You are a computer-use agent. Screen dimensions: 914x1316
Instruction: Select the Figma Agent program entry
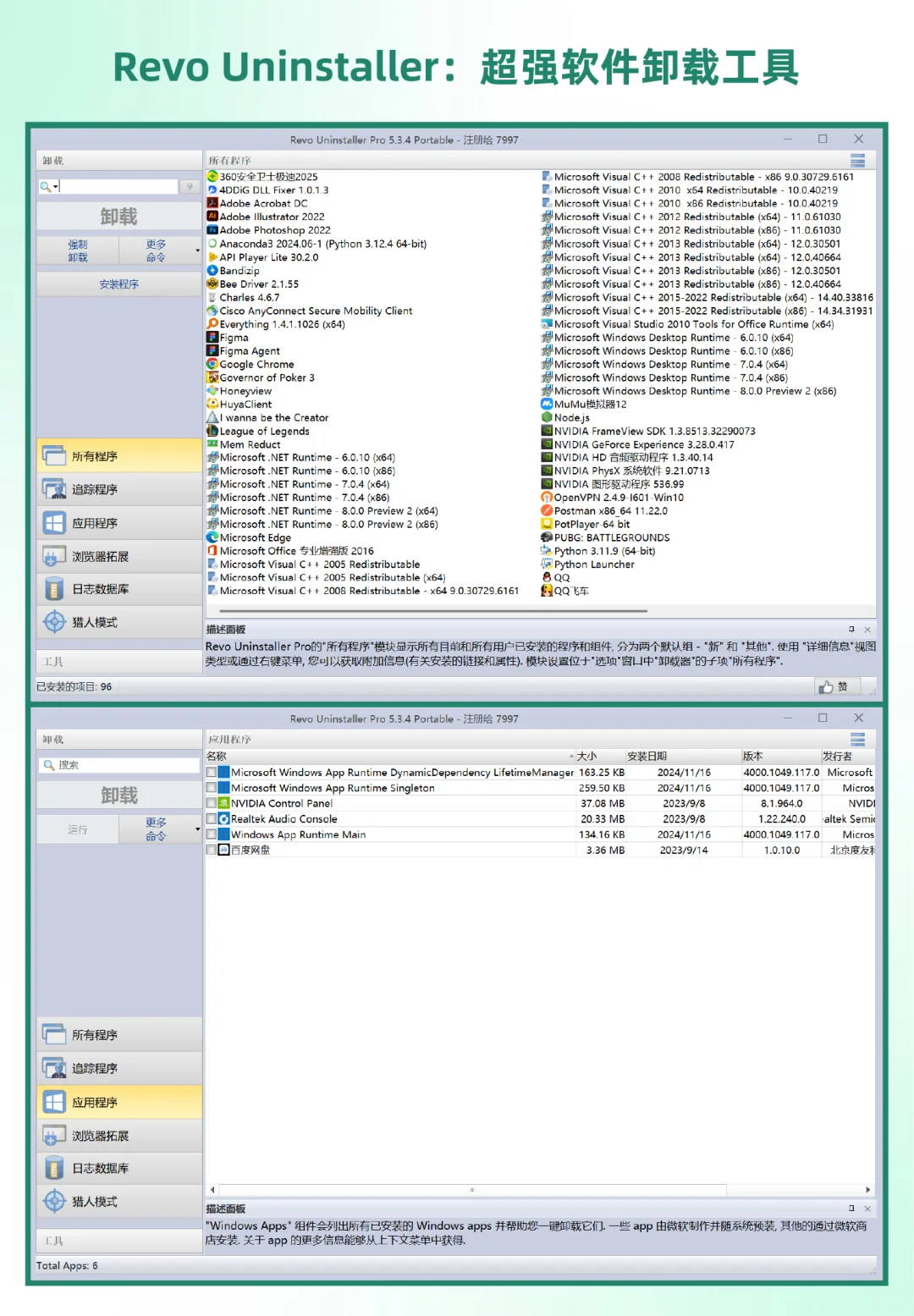[244, 351]
